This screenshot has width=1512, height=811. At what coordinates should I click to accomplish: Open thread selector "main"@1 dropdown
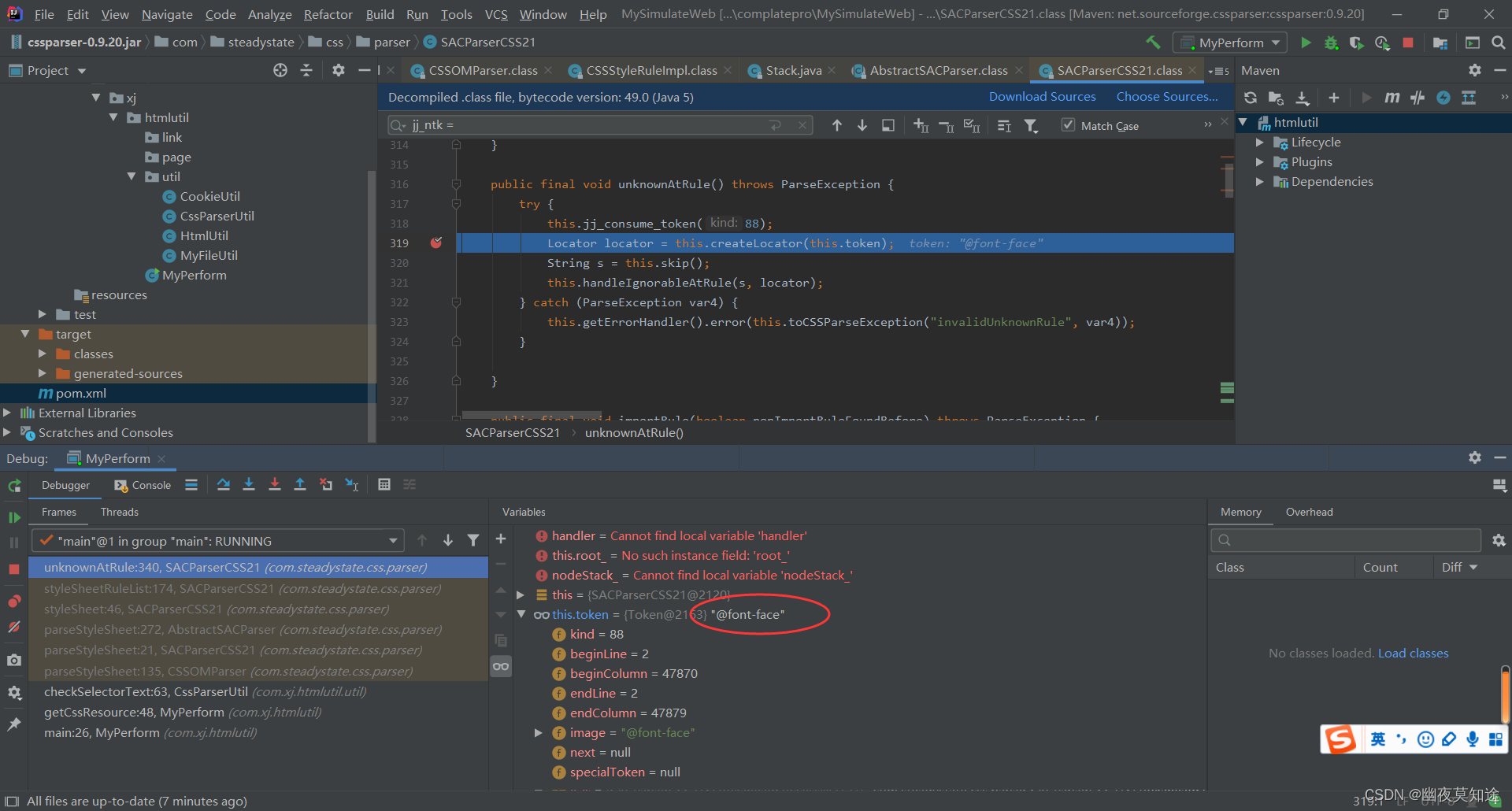218,541
